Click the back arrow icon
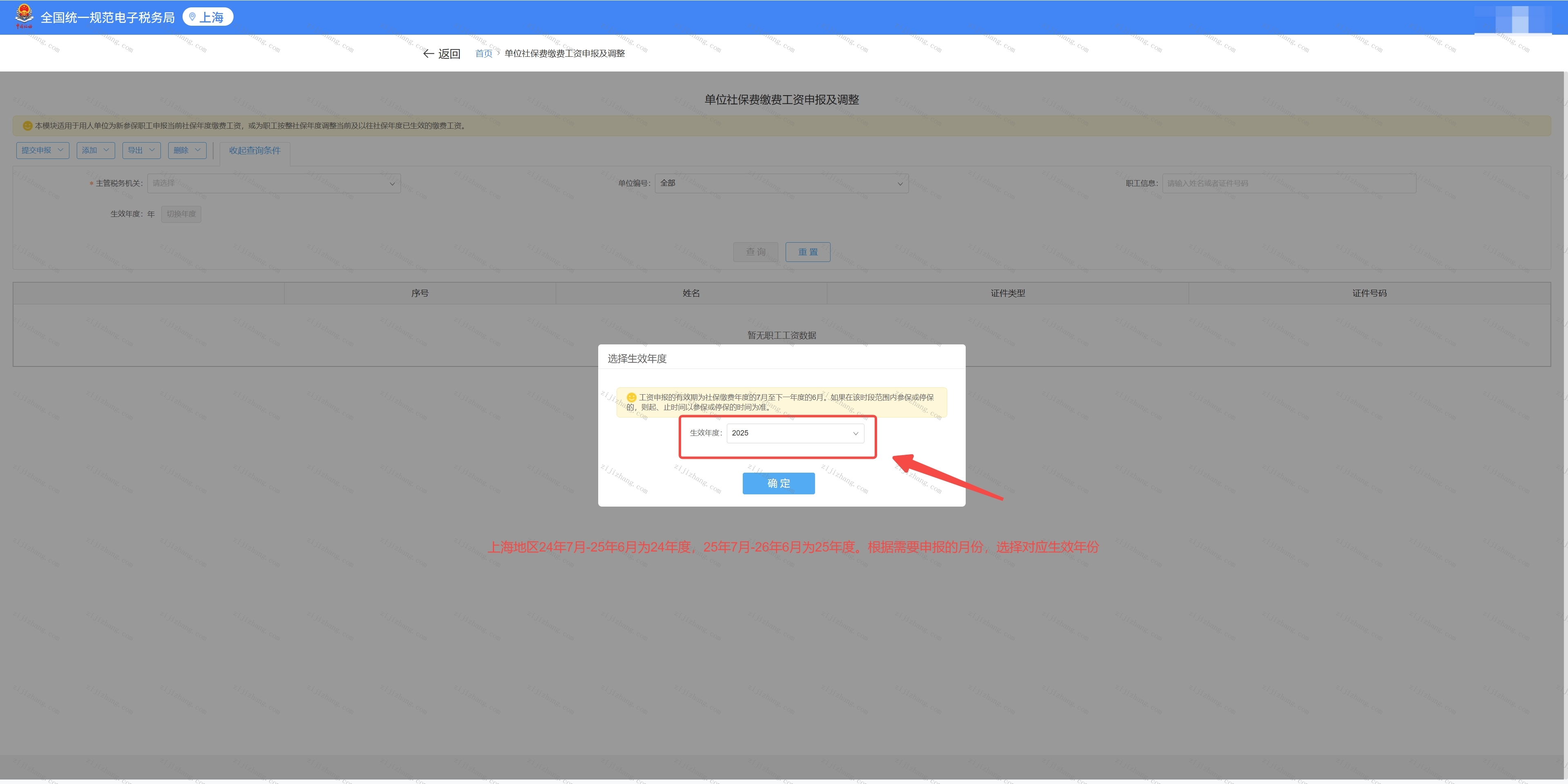The width and height of the screenshot is (1568, 784). [x=428, y=54]
